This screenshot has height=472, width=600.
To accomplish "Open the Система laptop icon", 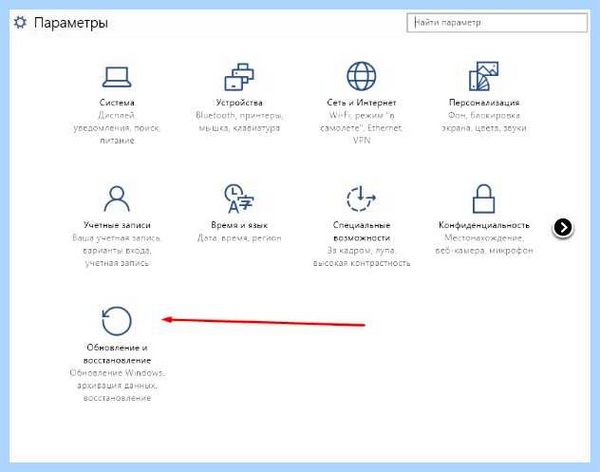I will point(117,77).
